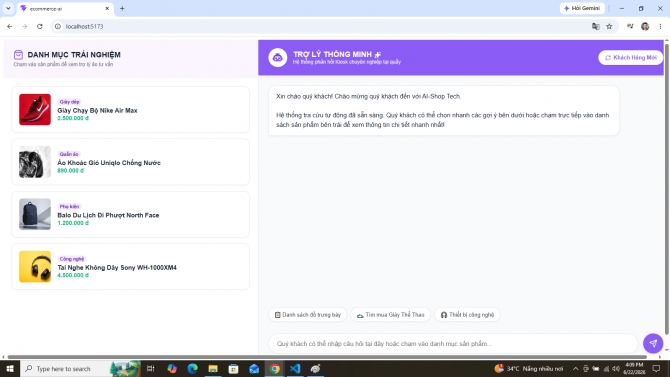The image size is (670, 377).
Task: Click the horizontal page scrollbar
Action: coord(327,356)
